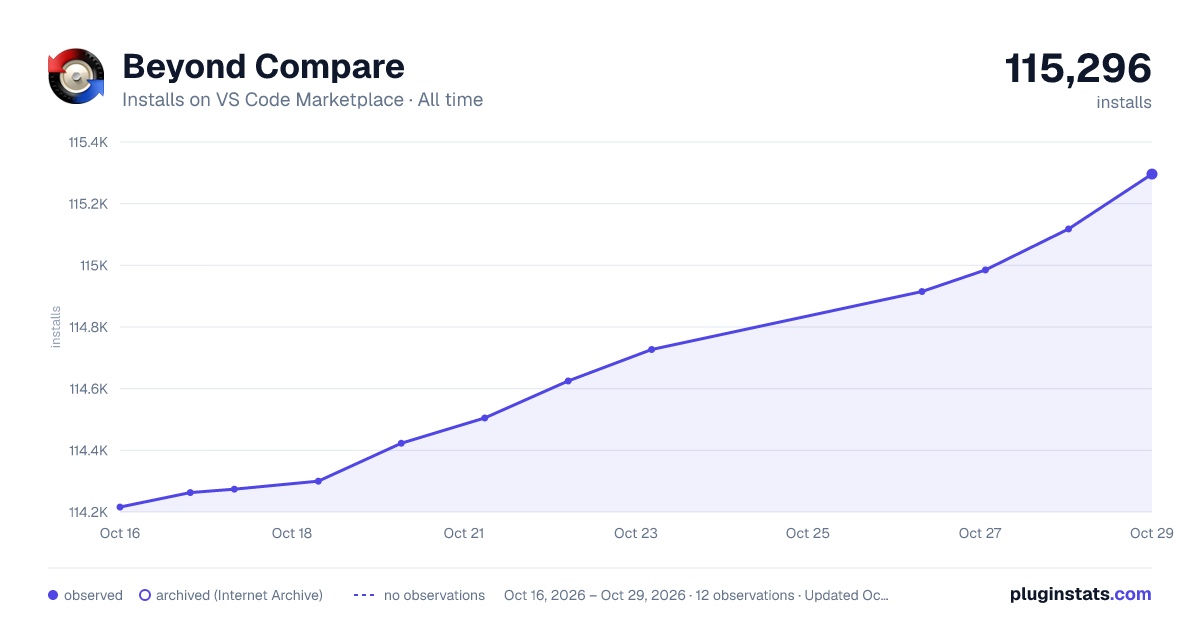Select the data point above Oct 27

point(985,270)
